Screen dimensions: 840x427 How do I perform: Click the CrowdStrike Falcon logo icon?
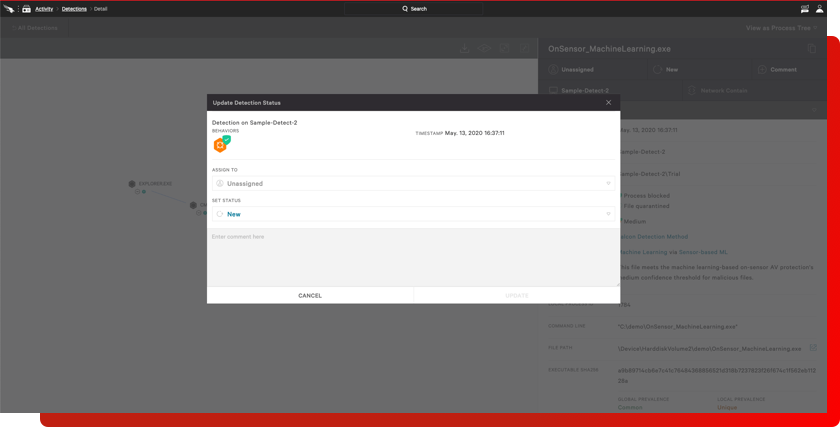pos(9,8)
